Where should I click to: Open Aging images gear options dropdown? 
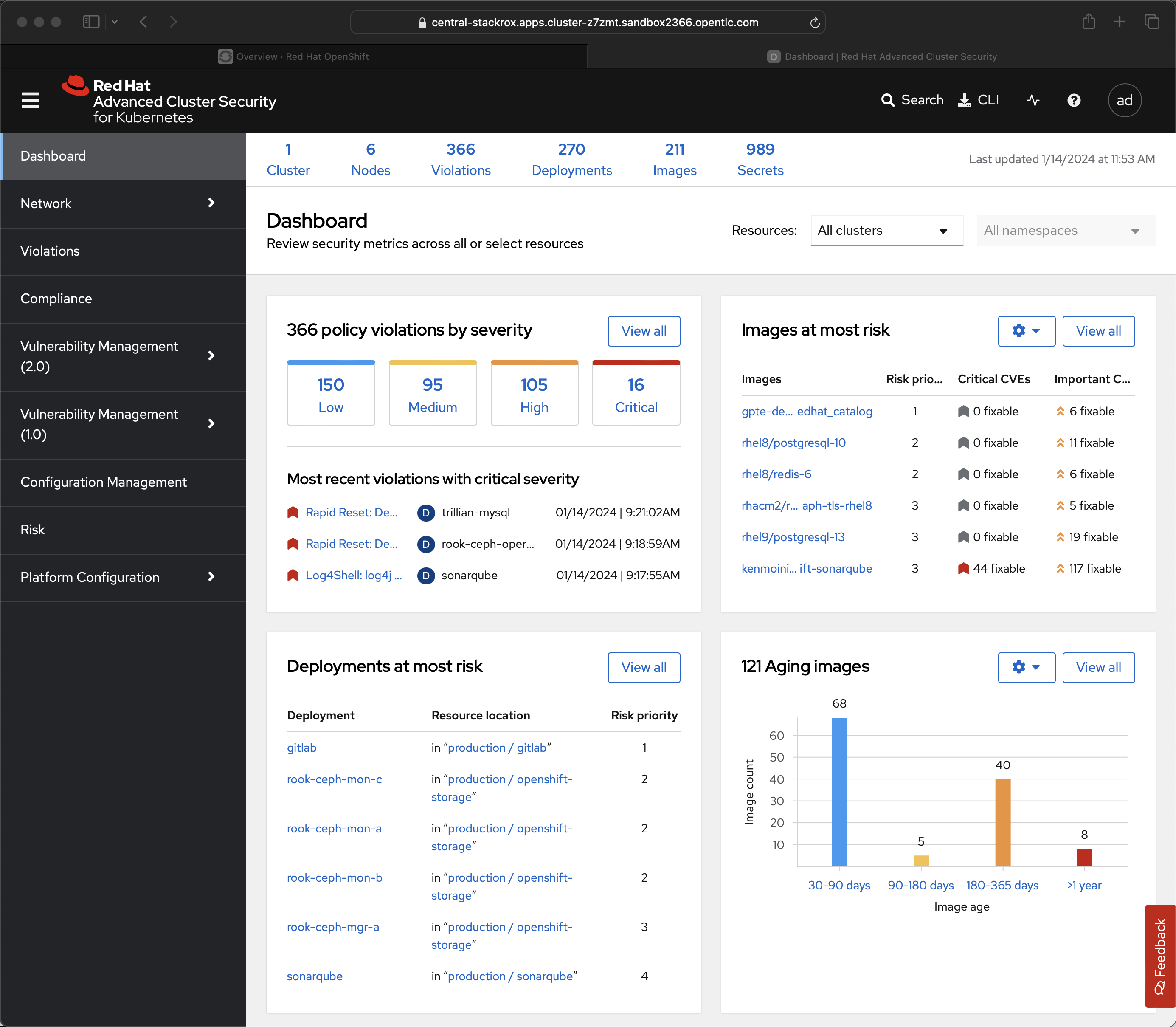click(x=1026, y=667)
